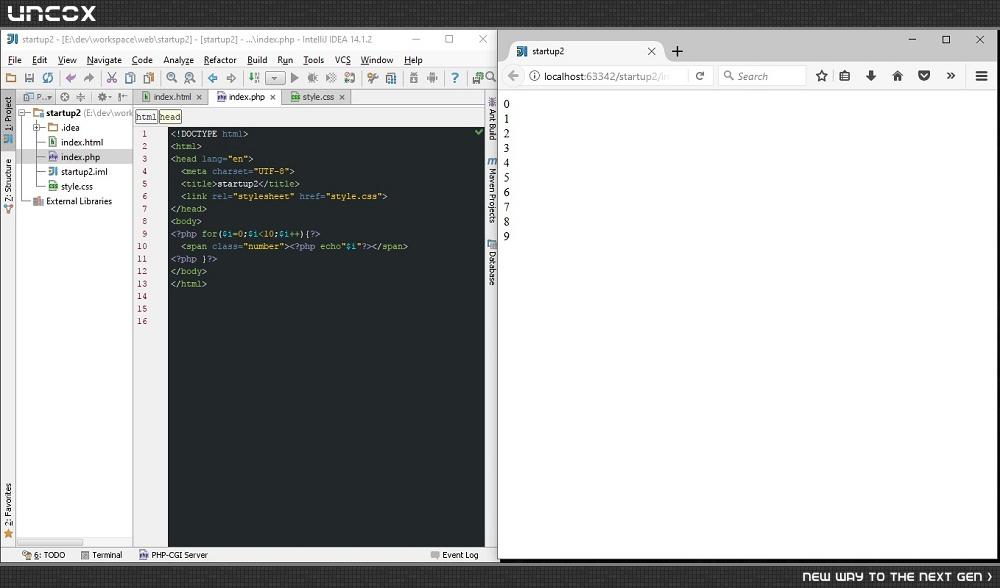
Task: Open the File menu
Action: (x=15, y=60)
